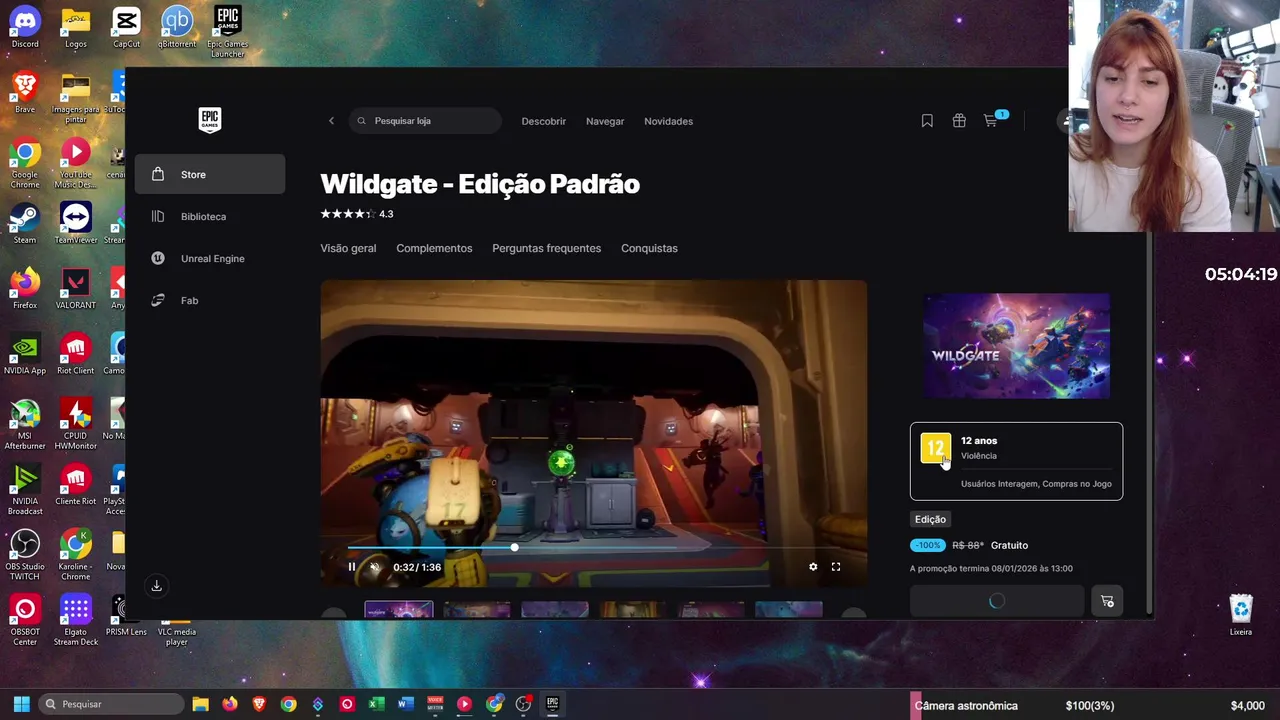Select Epic Games icon in taskbar
The height and width of the screenshot is (720, 1280).
point(552,704)
